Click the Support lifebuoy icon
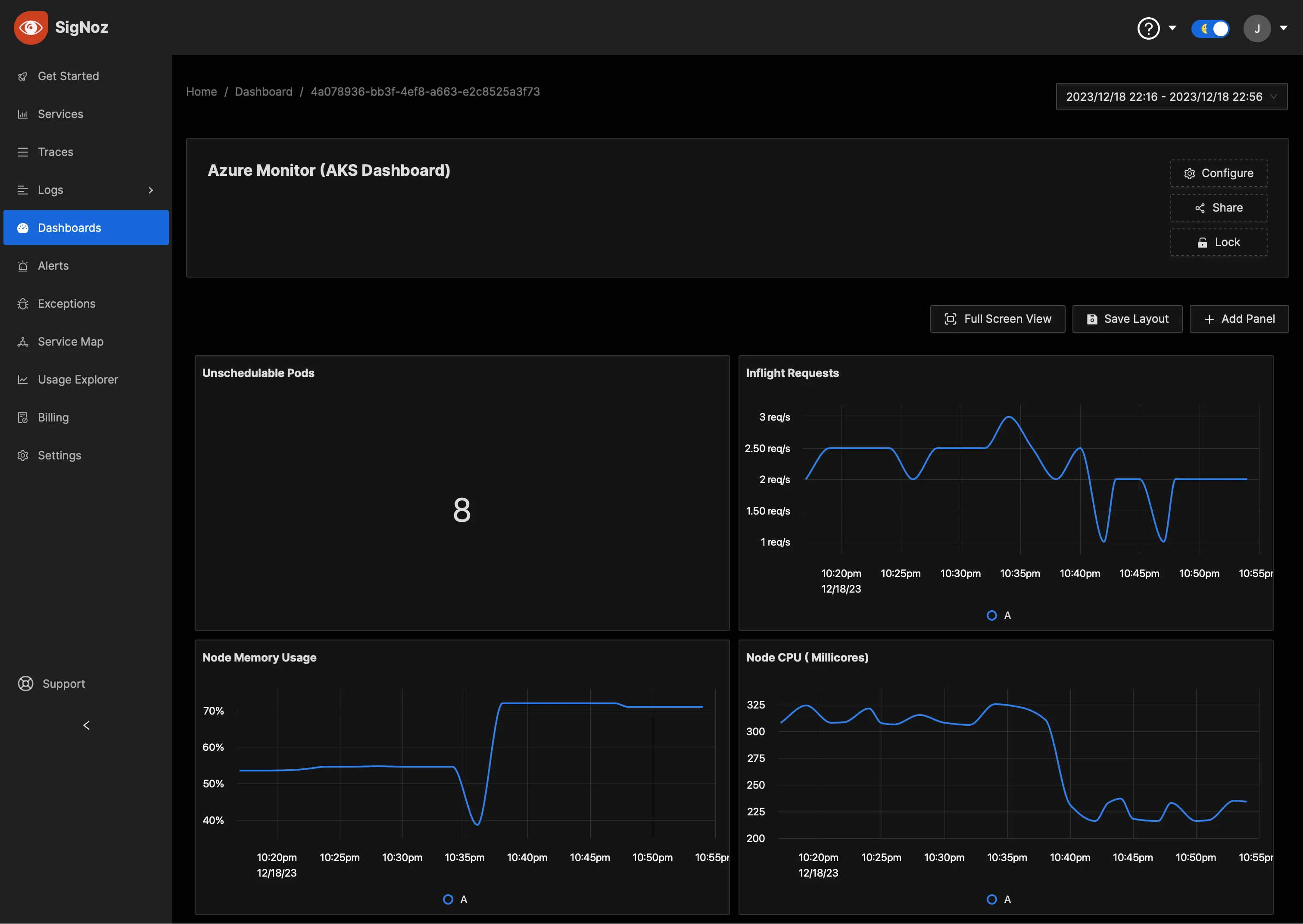The image size is (1303, 924). coord(25,684)
